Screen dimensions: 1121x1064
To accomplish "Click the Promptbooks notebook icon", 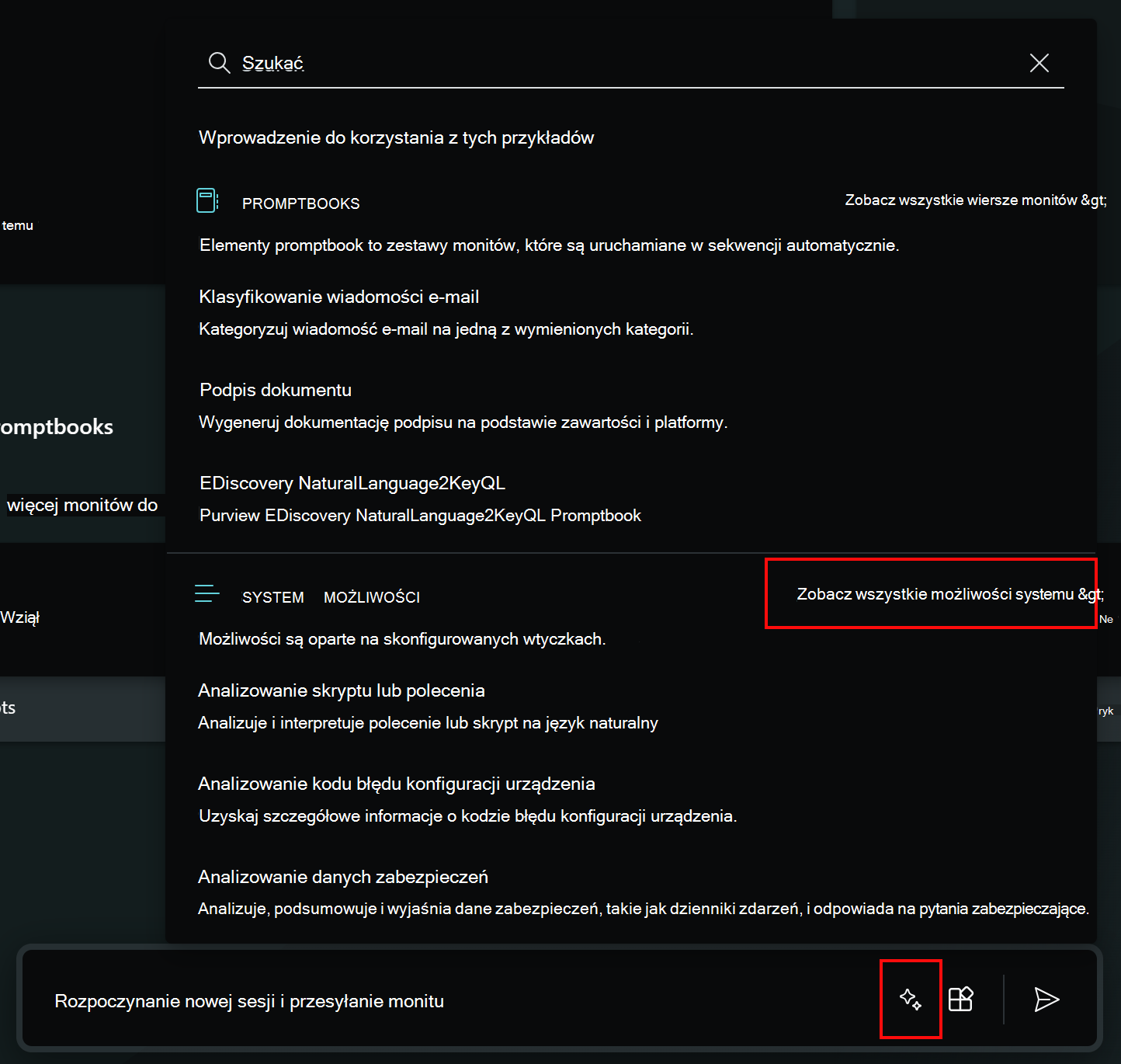I will [x=207, y=200].
